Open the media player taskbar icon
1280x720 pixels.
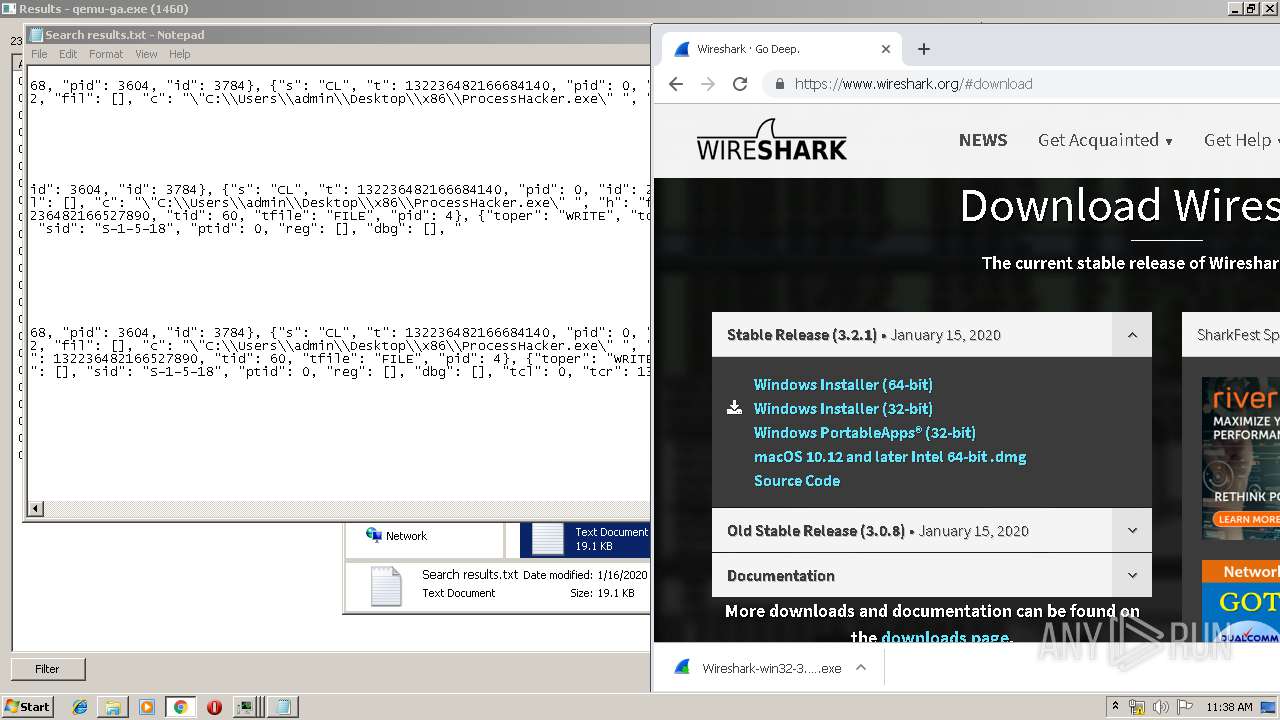coord(147,707)
